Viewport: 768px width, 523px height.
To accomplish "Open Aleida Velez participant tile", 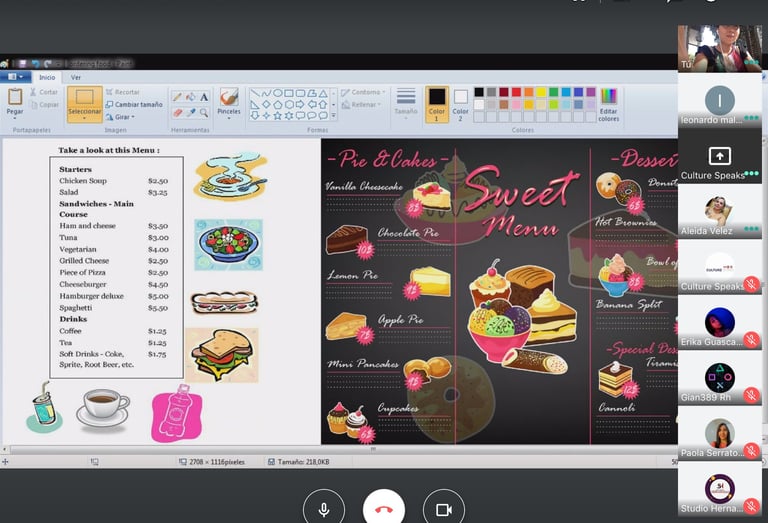I will (x=720, y=211).
